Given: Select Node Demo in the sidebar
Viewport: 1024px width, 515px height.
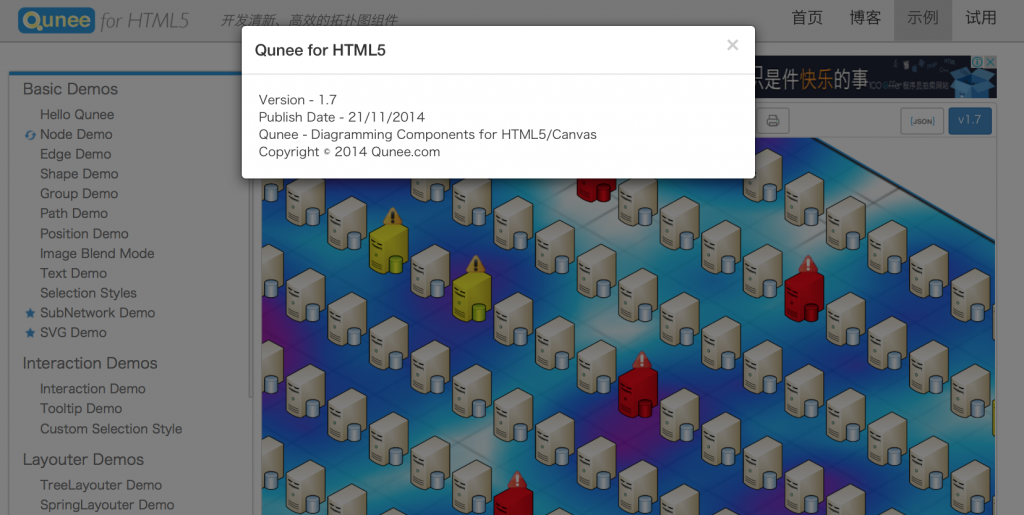Looking at the screenshot, I should (x=76, y=134).
